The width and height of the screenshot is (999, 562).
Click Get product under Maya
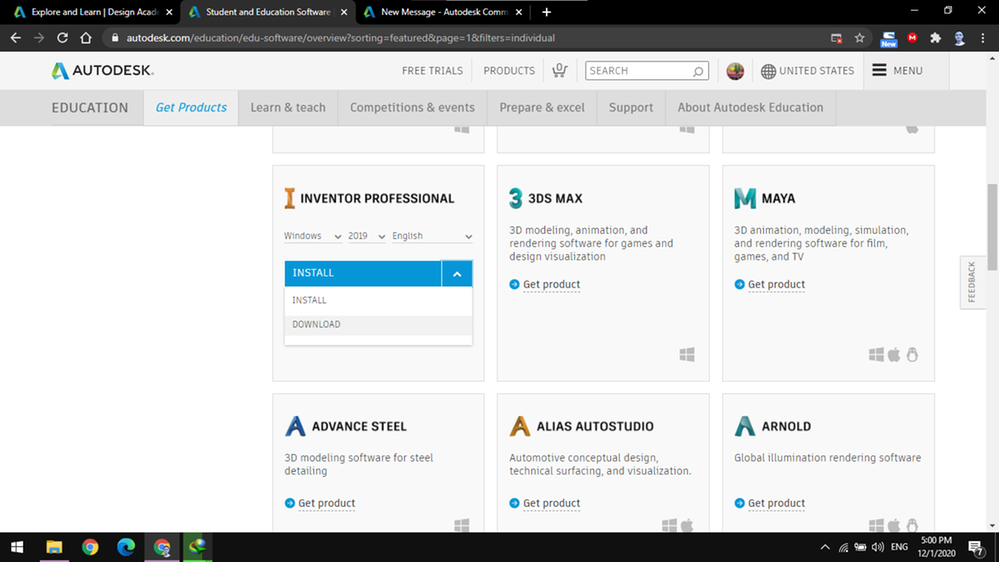coord(776,284)
